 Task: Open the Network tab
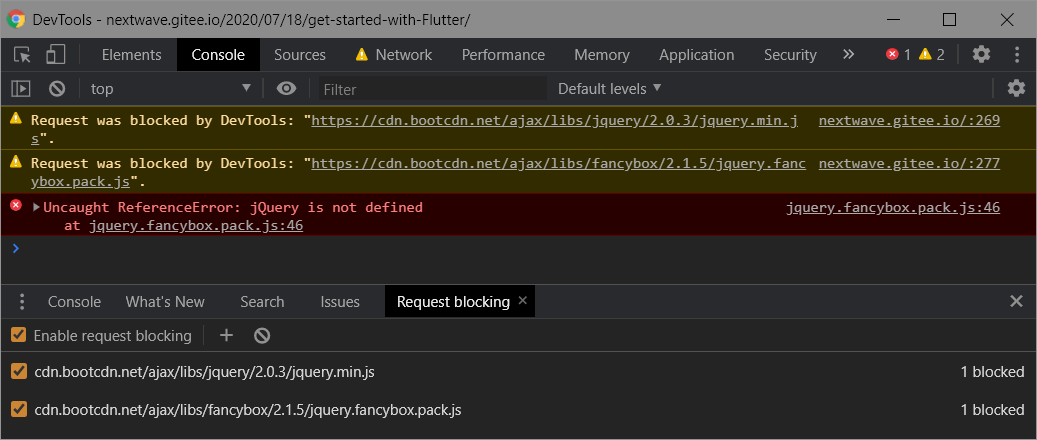(394, 55)
